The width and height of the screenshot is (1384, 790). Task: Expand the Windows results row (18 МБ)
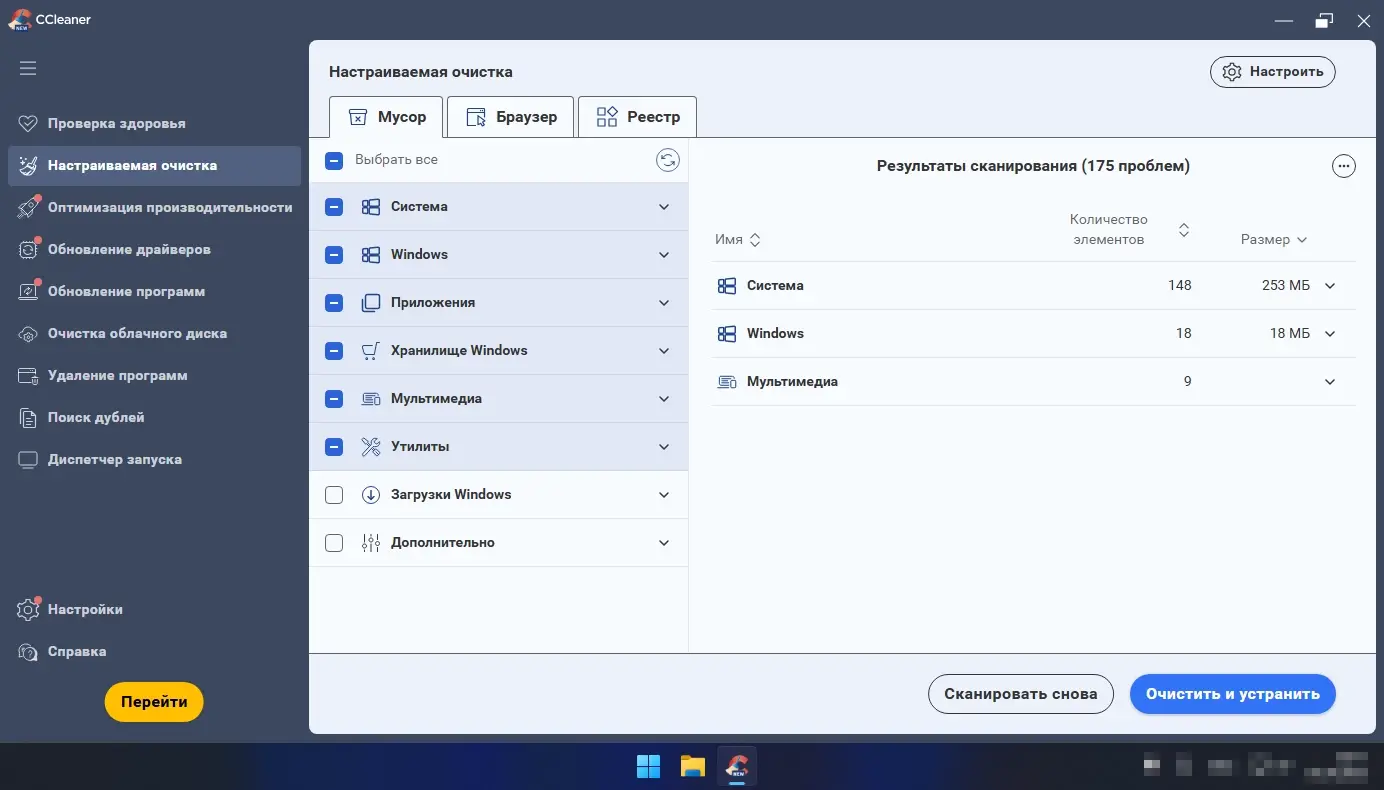pos(1330,334)
